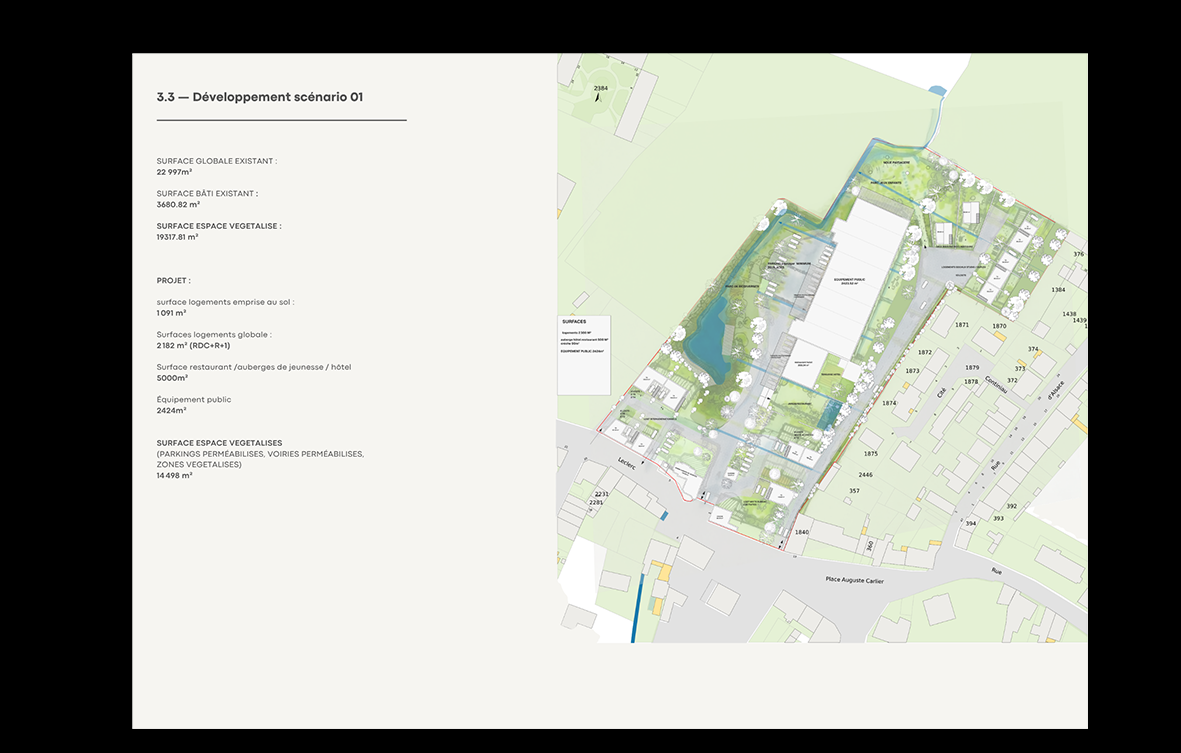Select the line "(PARKINGS PERMÉABILISES, VOIRIES PERMÉABILISES,"
This screenshot has height=753, width=1181.
pos(261,454)
